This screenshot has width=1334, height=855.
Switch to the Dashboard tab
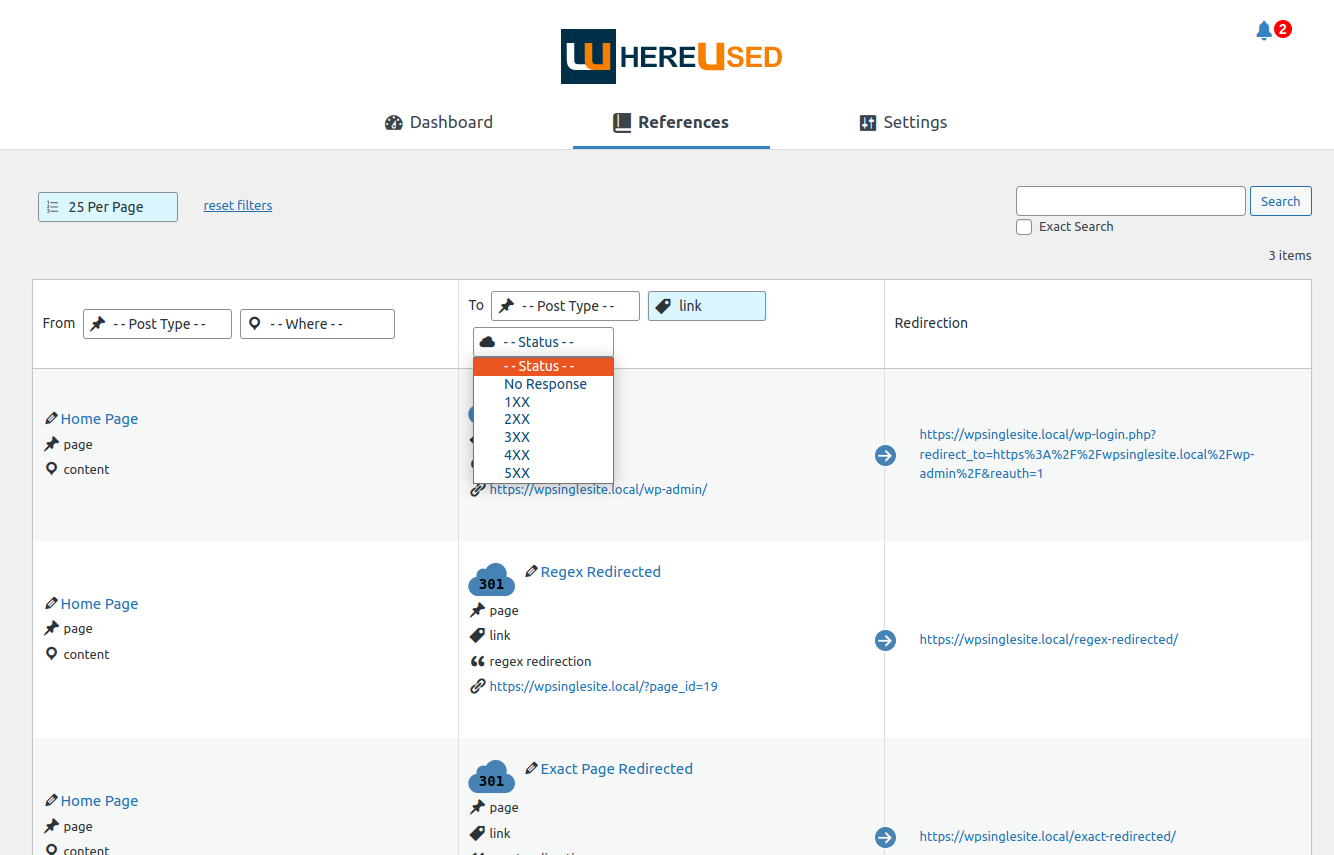[439, 122]
